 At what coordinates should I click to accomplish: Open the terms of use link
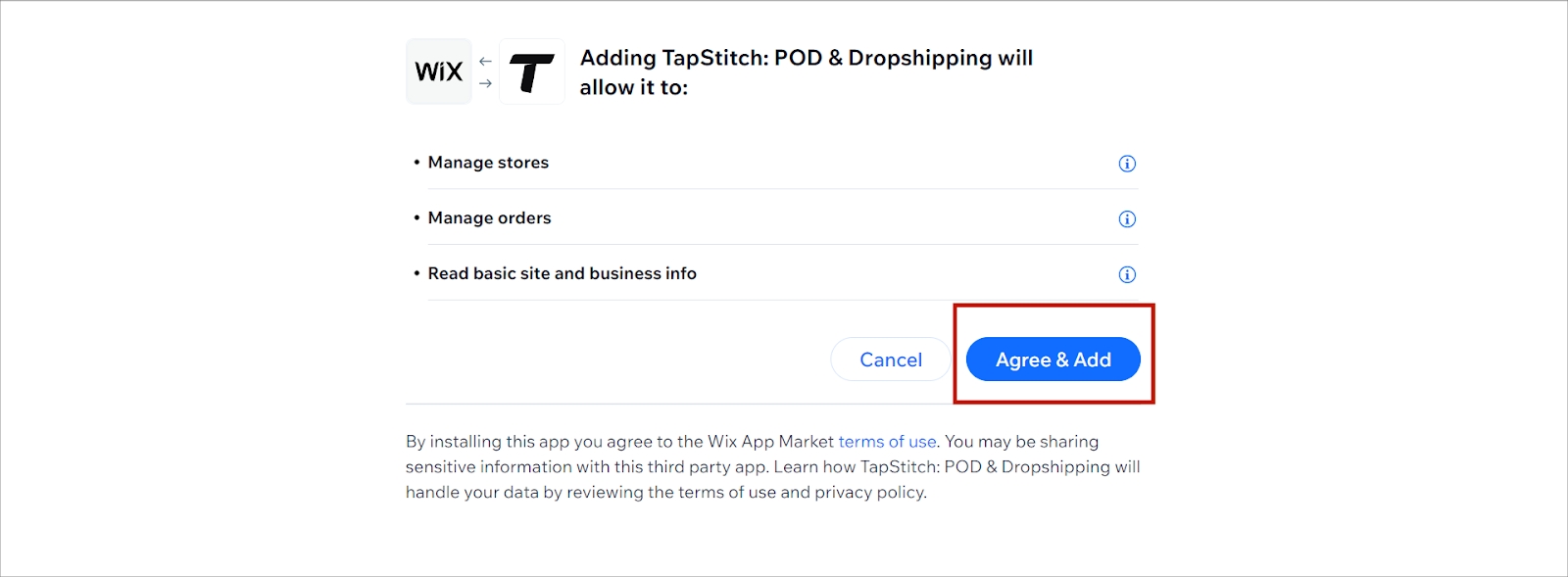coord(887,442)
